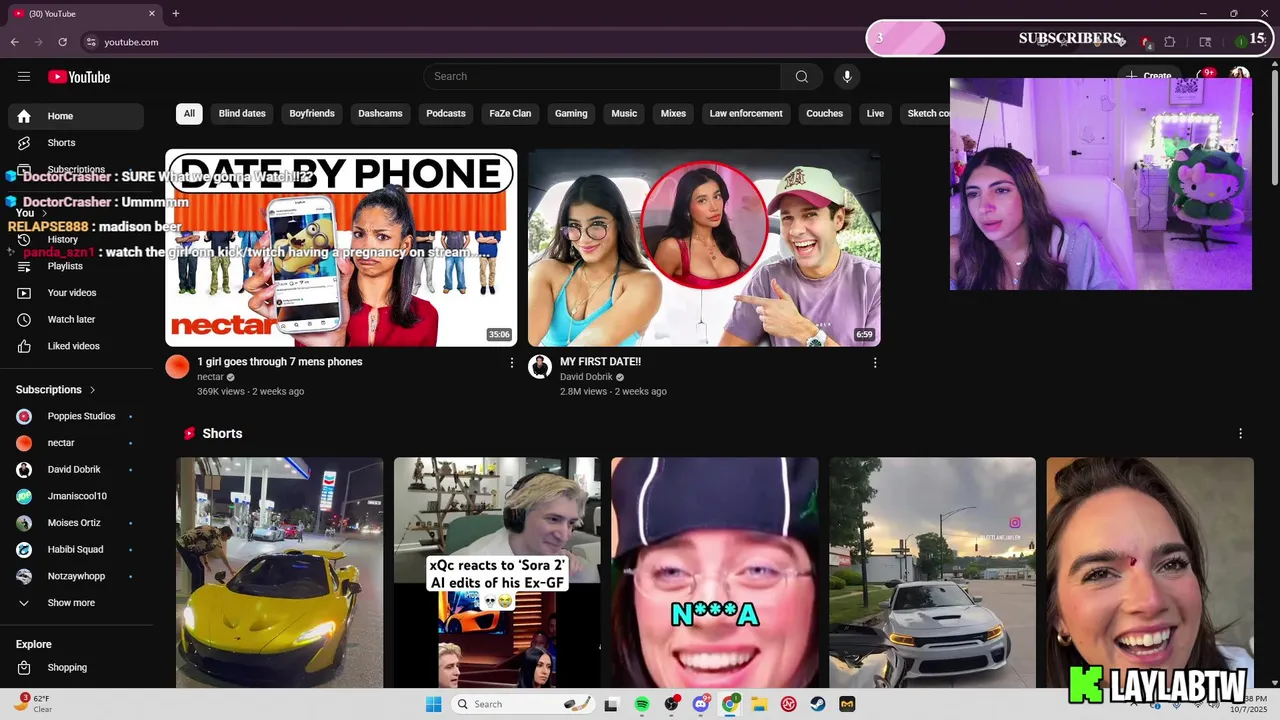Open the yellow McLaren Short thumbnail
1280x720 pixels.
(280, 573)
